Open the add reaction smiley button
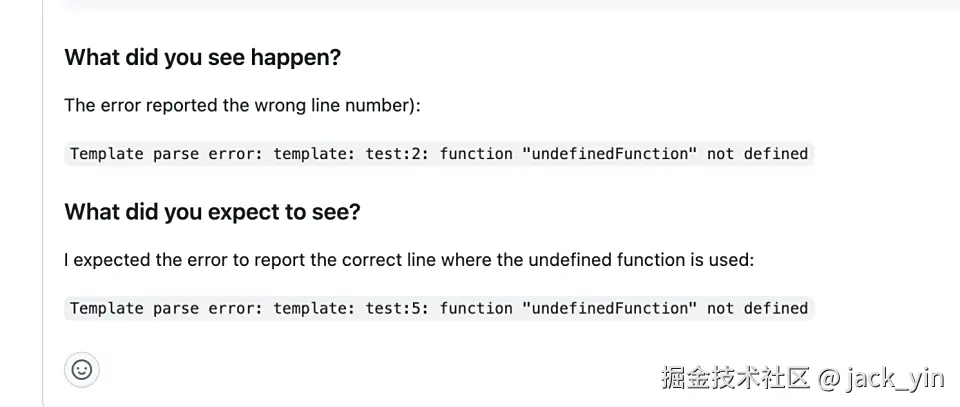The width and height of the screenshot is (960, 407). [82, 370]
